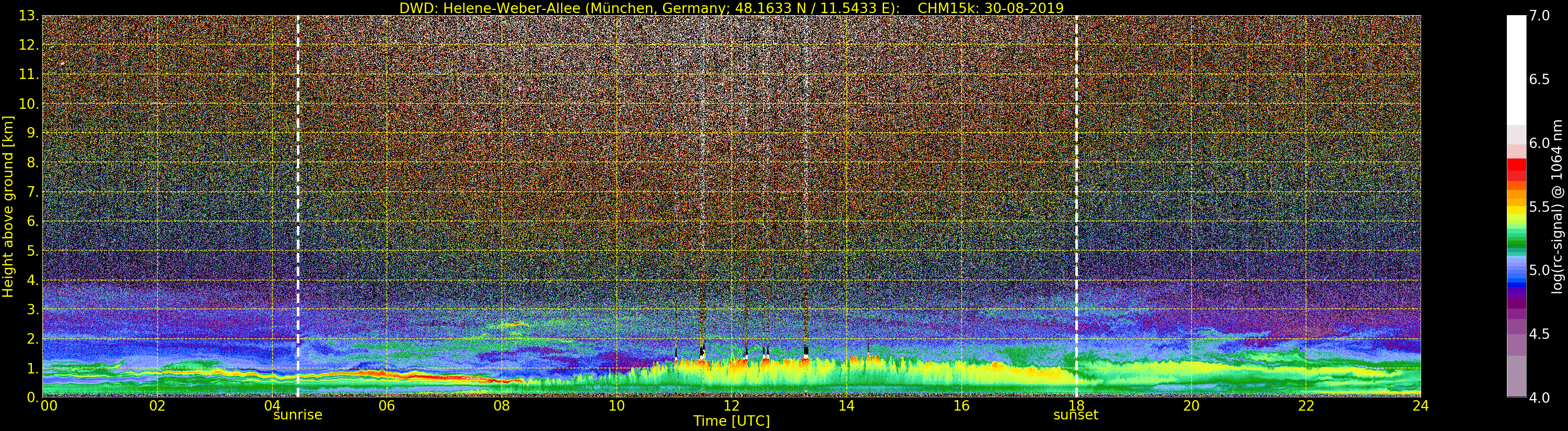Click the 'sunrise' label below the time axis
The height and width of the screenshot is (431, 1568).
pyautogui.click(x=298, y=415)
